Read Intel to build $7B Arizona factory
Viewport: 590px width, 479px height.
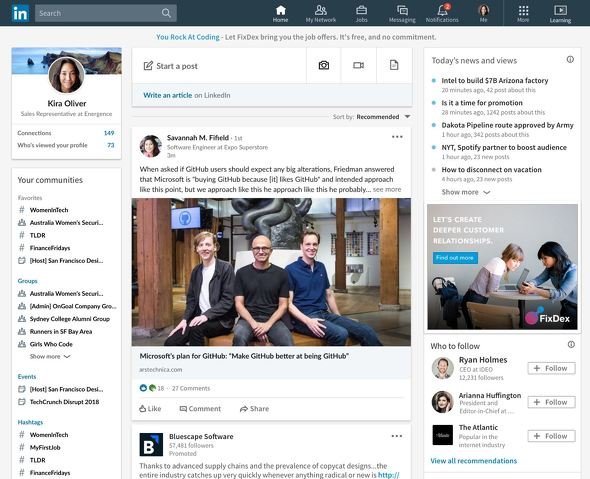point(494,81)
